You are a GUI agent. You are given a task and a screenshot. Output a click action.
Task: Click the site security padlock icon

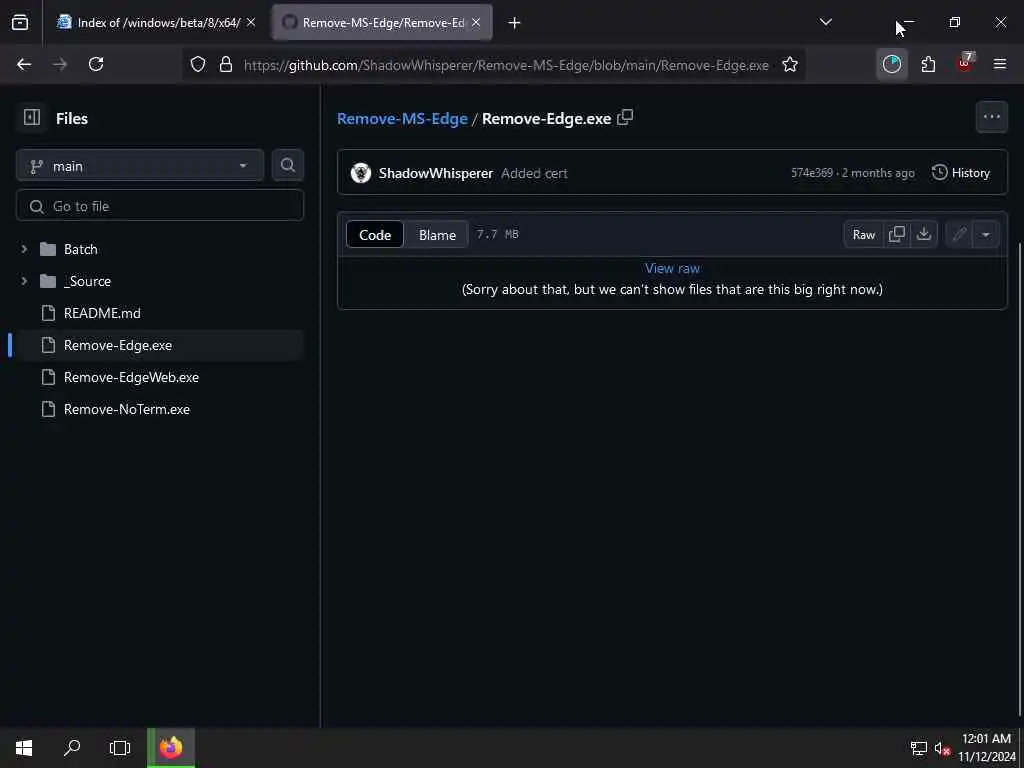pos(226,64)
